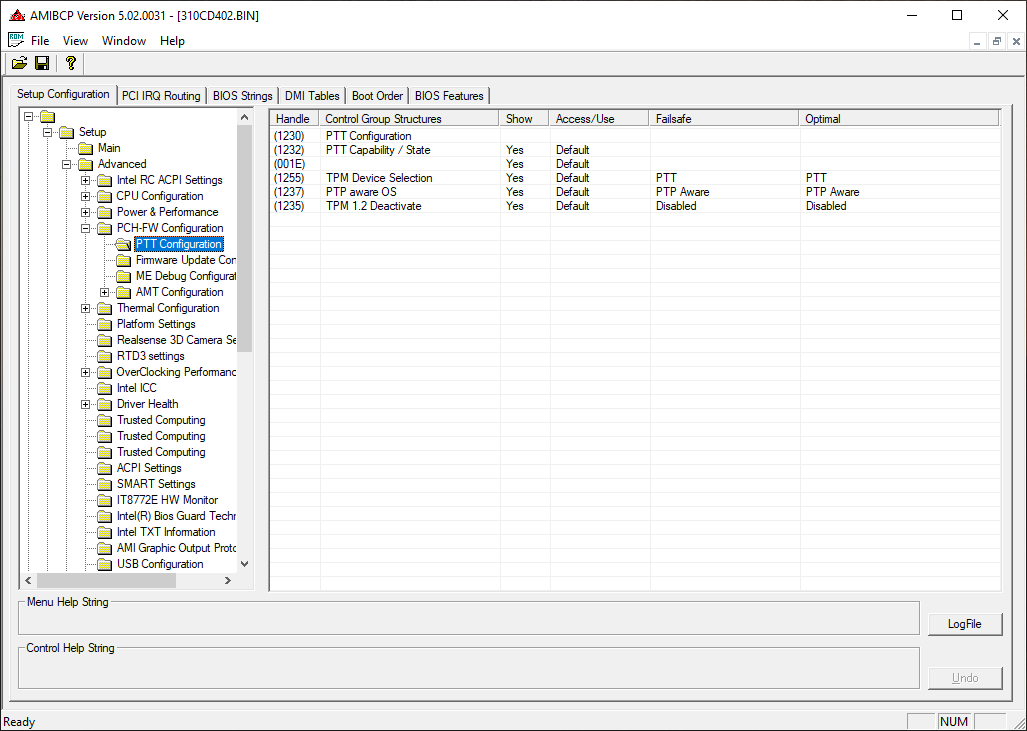The image size is (1027, 731).
Task: Collapse the Setup tree node
Action: tap(47, 132)
